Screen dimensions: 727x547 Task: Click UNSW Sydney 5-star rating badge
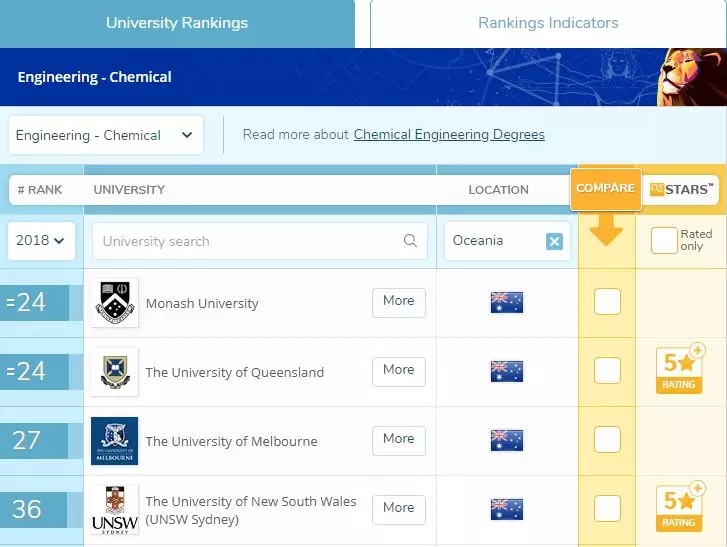click(680, 508)
